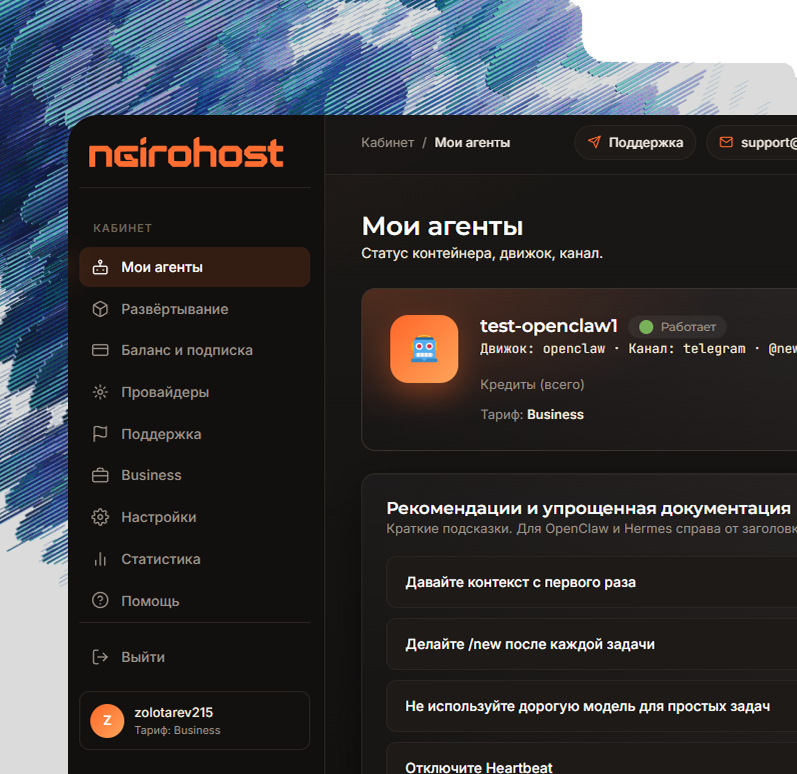
Task: Click the orange test-openclaw1 agent avatar
Action: tap(424, 349)
